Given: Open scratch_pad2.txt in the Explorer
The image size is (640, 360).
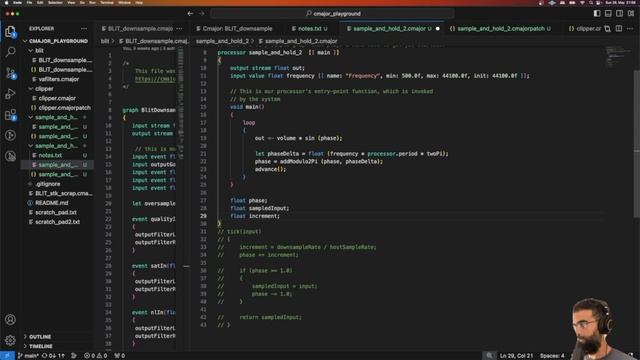Looking at the screenshot, I should [58, 222].
